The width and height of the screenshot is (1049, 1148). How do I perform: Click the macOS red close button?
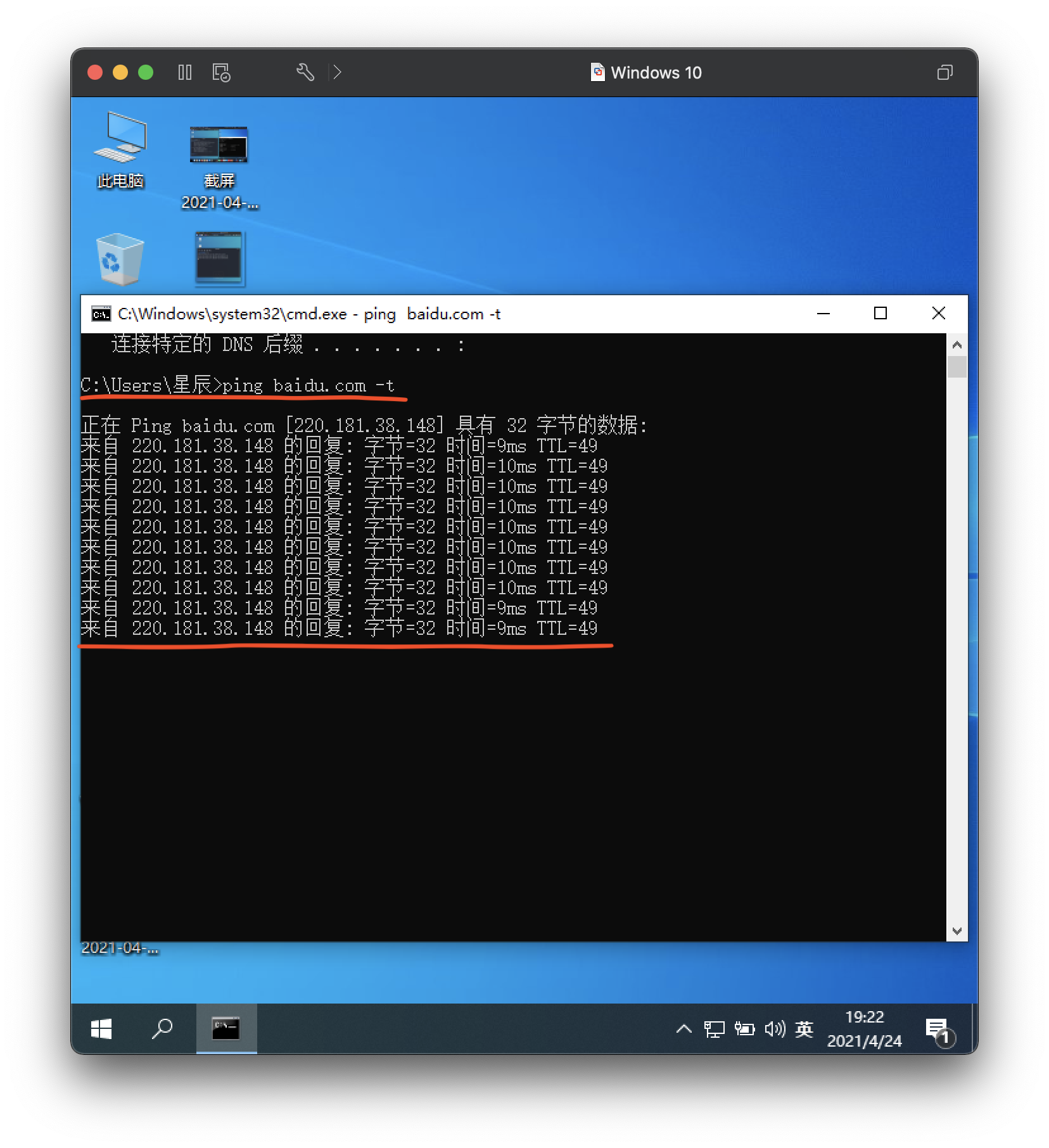(x=95, y=72)
